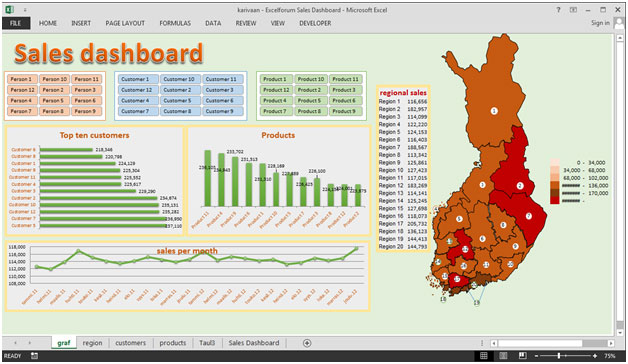Switch to Normal view in status bar
The image size is (628, 364).
(483, 356)
